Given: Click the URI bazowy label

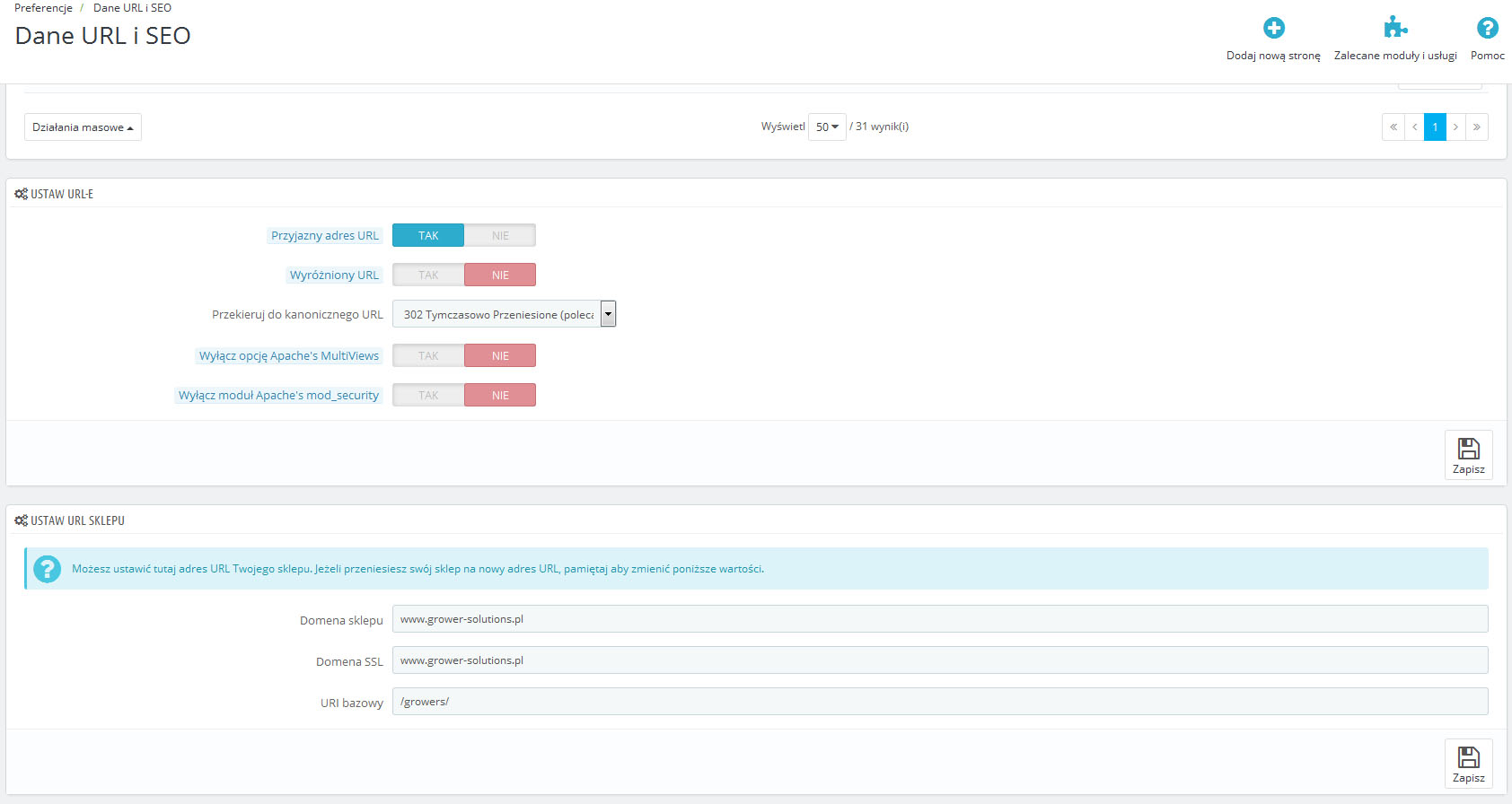Looking at the screenshot, I should (352, 703).
